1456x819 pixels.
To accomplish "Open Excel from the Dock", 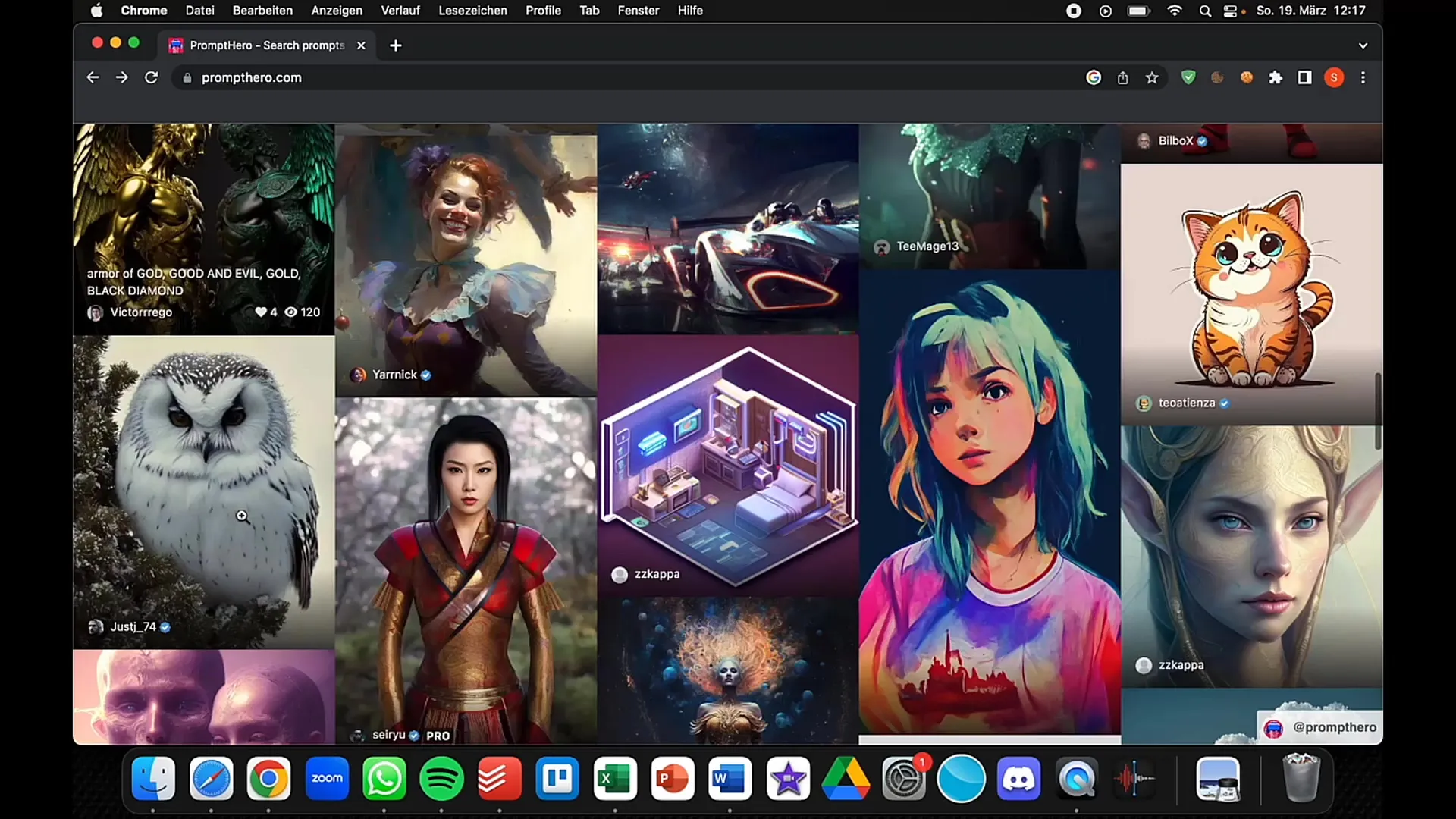I will 615,779.
